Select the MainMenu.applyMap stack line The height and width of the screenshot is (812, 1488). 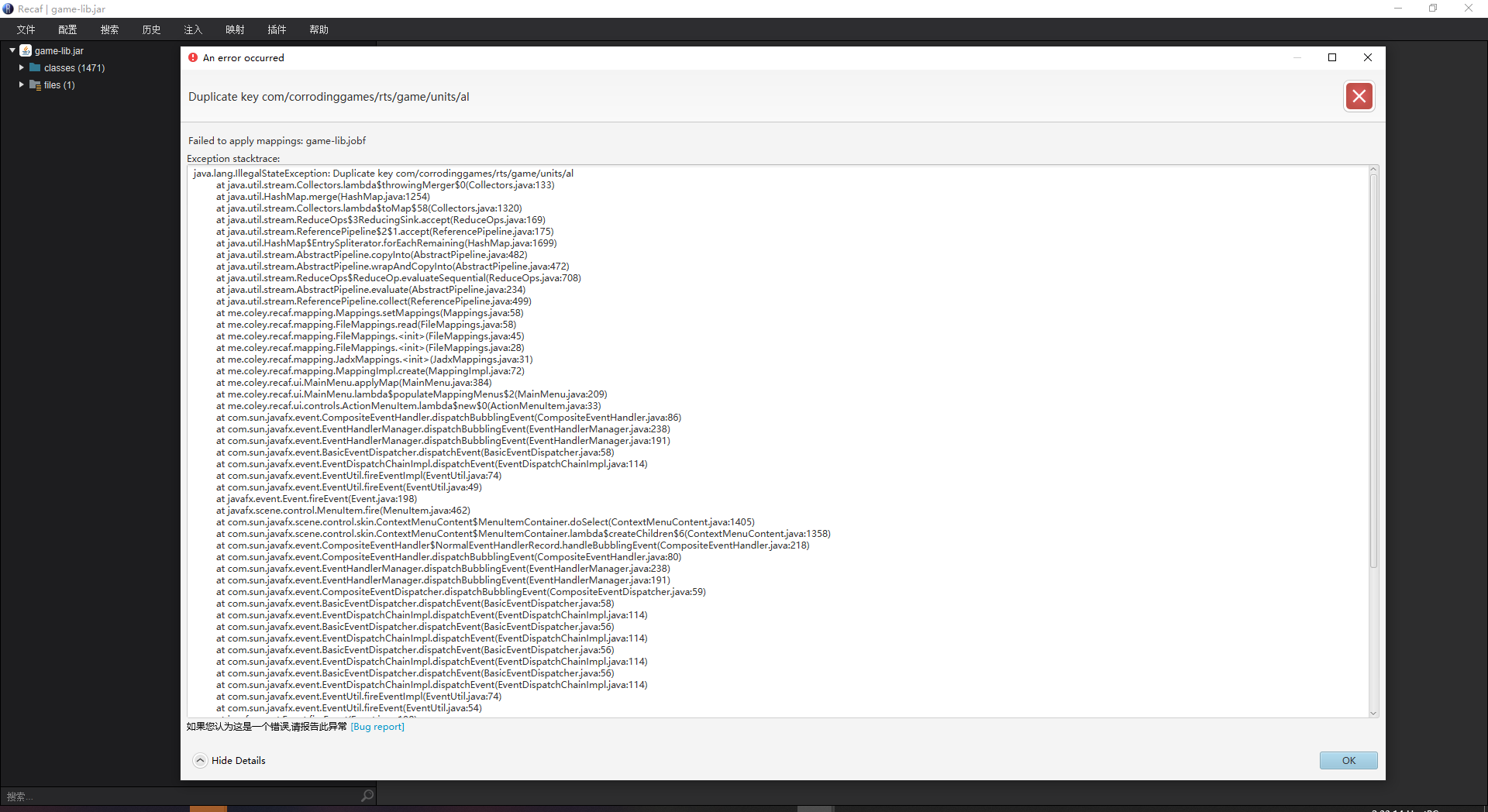coord(353,383)
